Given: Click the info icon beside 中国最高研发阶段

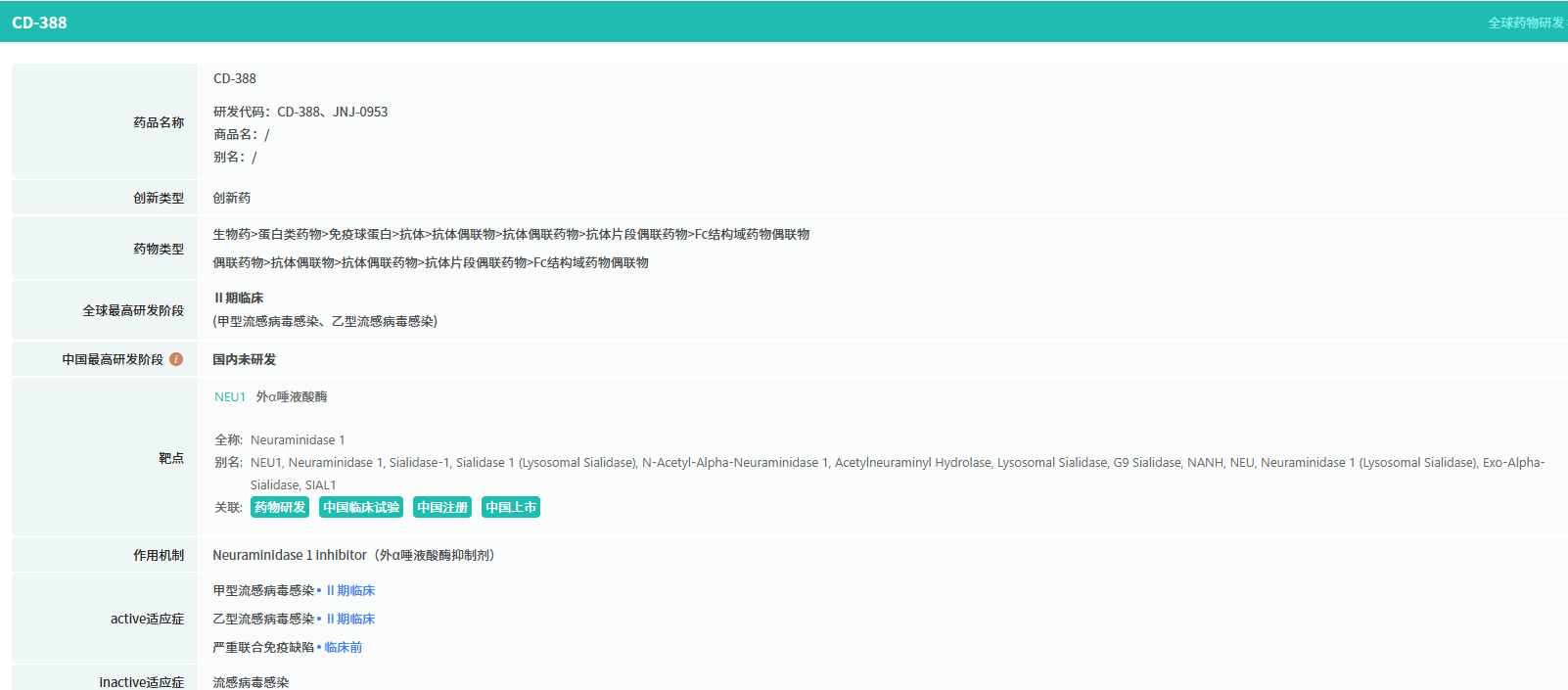Looking at the screenshot, I should [176, 359].
